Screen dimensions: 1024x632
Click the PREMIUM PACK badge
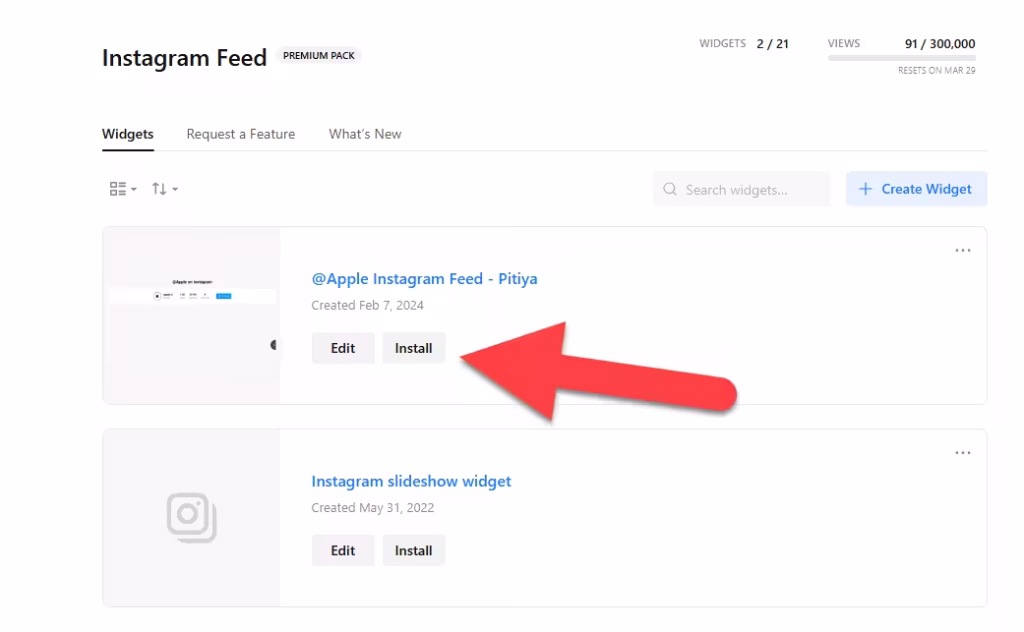click(319, 55)
